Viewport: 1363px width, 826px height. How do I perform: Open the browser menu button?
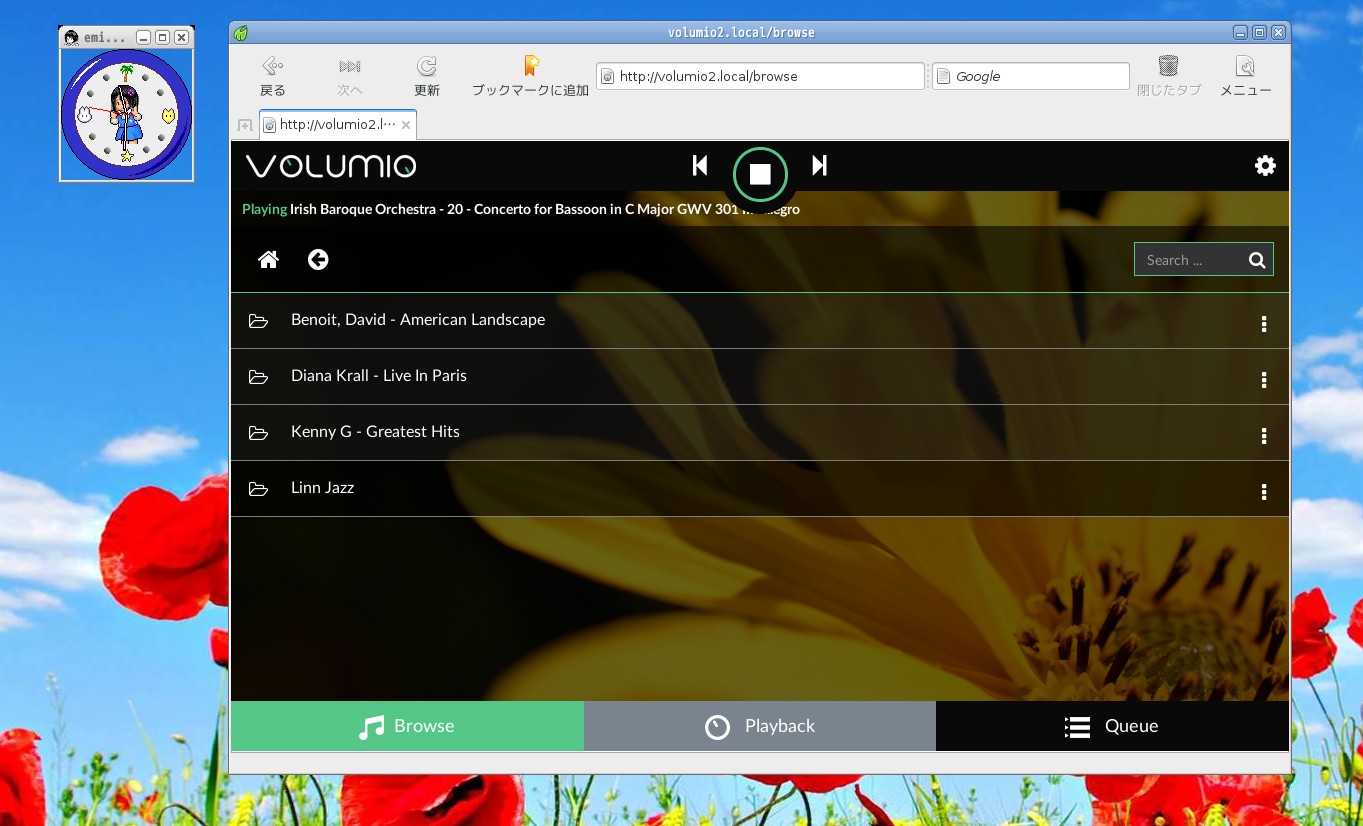tap(1245, 76)
